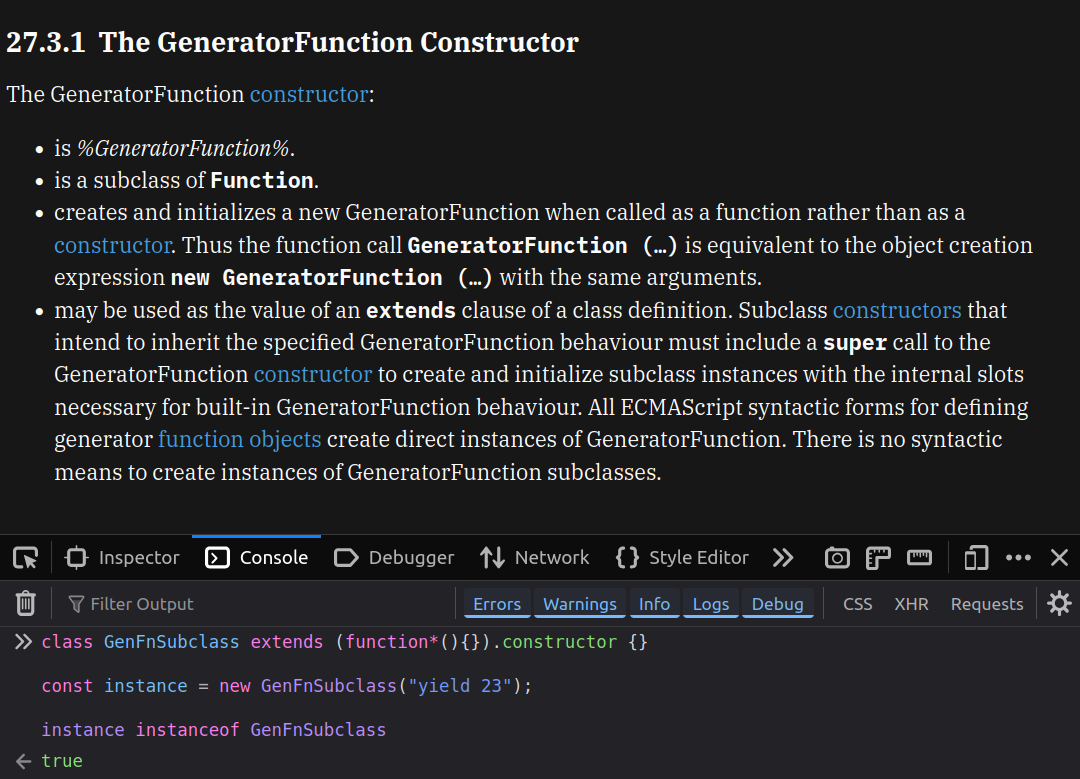Toggle the Debug filter
This screenshot has height=779, width=1080.
pyautogui.click(x=777, y=604)
